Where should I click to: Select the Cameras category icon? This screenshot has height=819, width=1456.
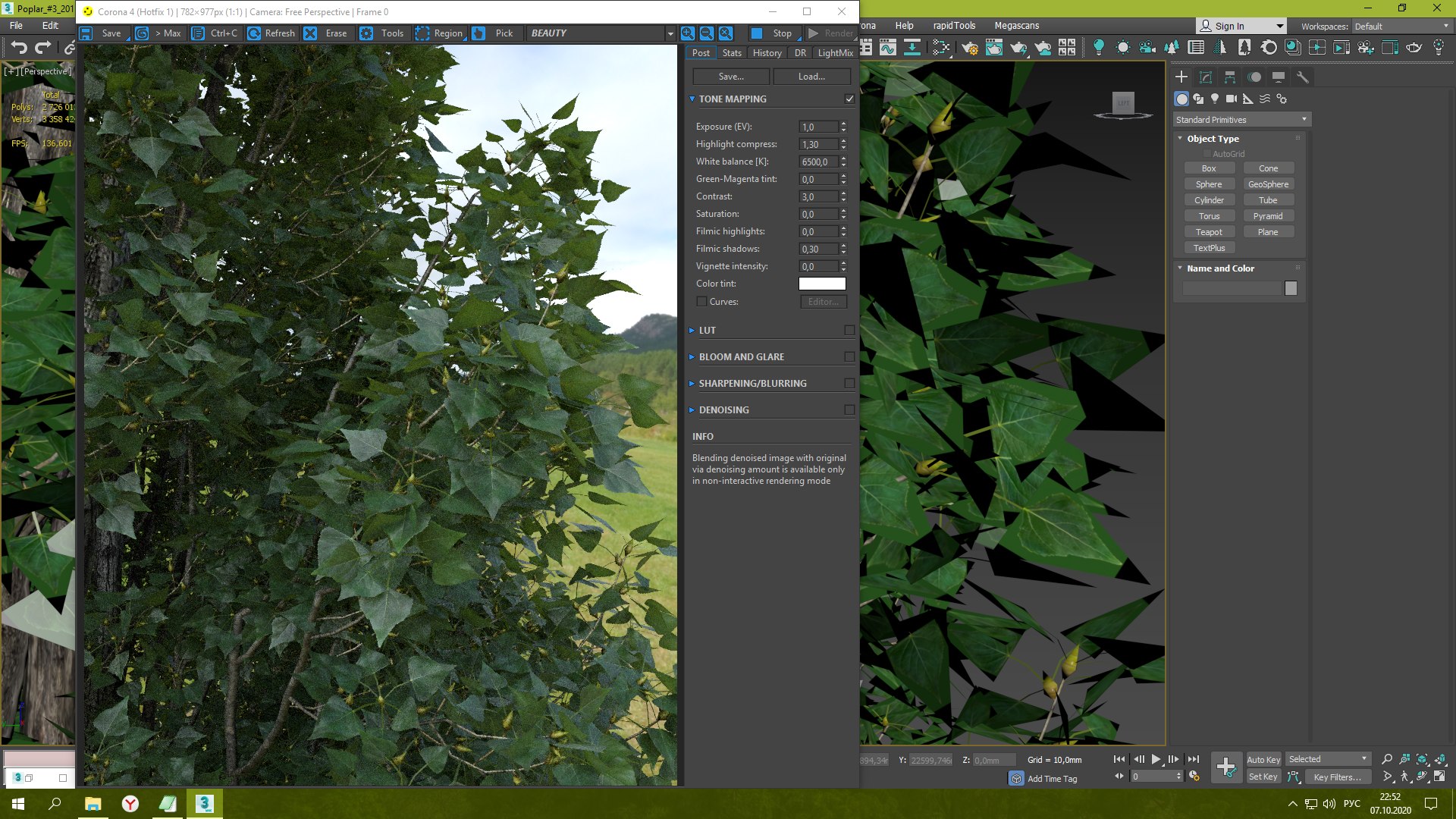point(1232,99)
